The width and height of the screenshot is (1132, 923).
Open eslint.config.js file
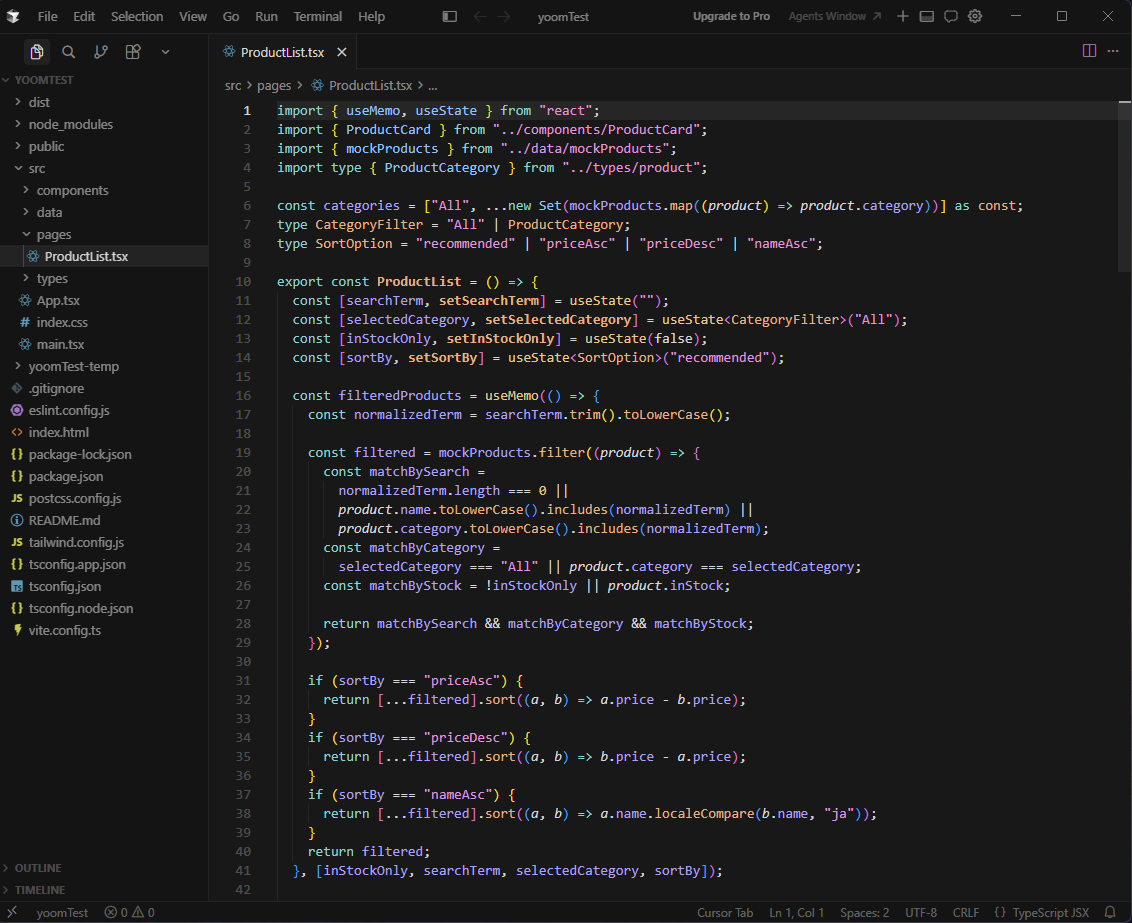(105, 411)
